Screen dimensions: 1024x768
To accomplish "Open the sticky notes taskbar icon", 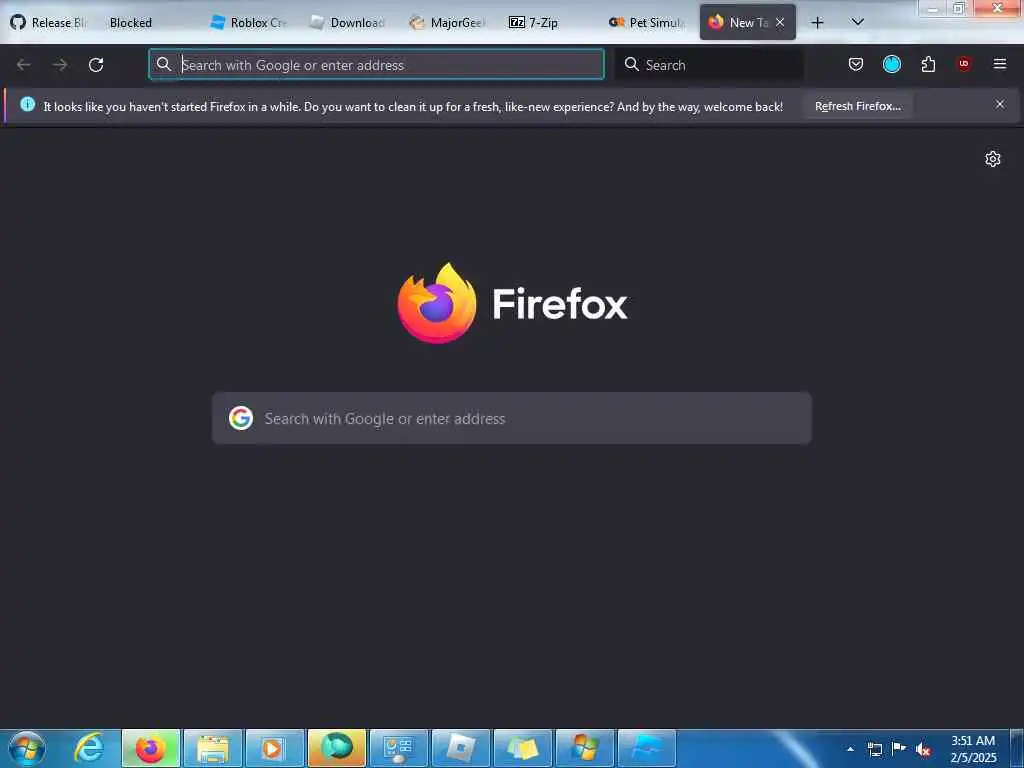I will [523, 748].
